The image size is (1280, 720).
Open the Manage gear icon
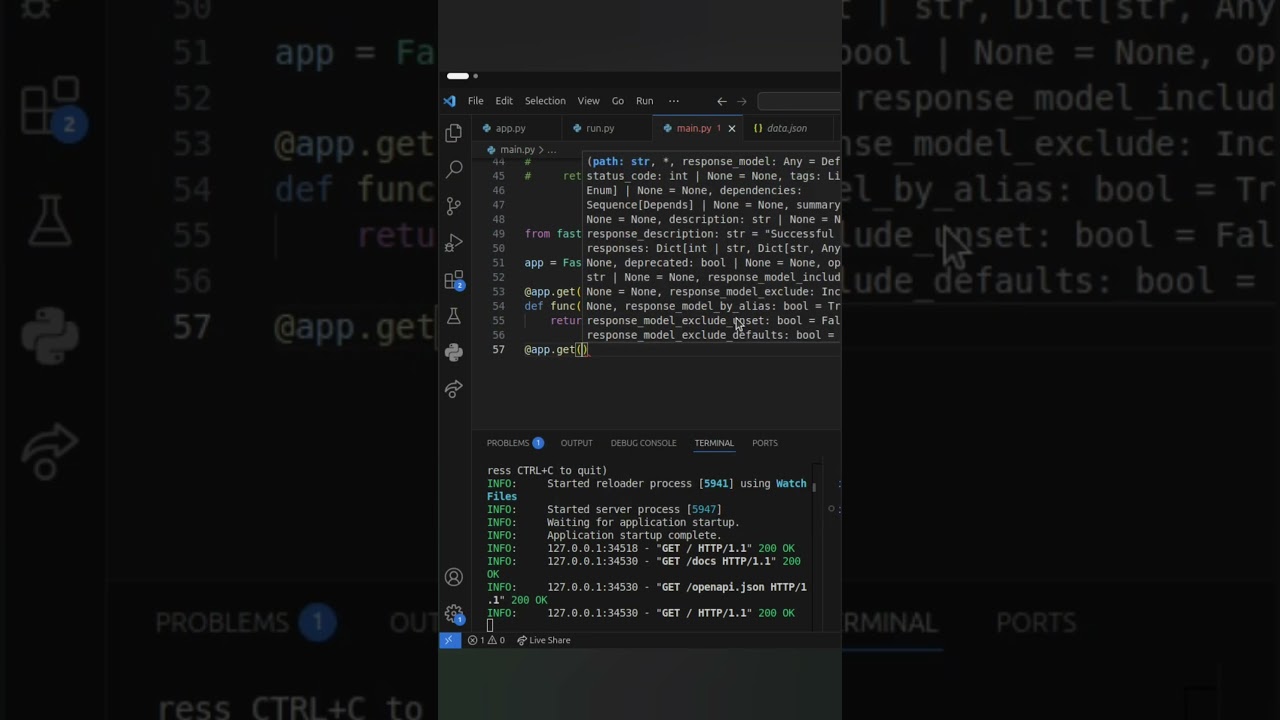(x=454, y=614)
